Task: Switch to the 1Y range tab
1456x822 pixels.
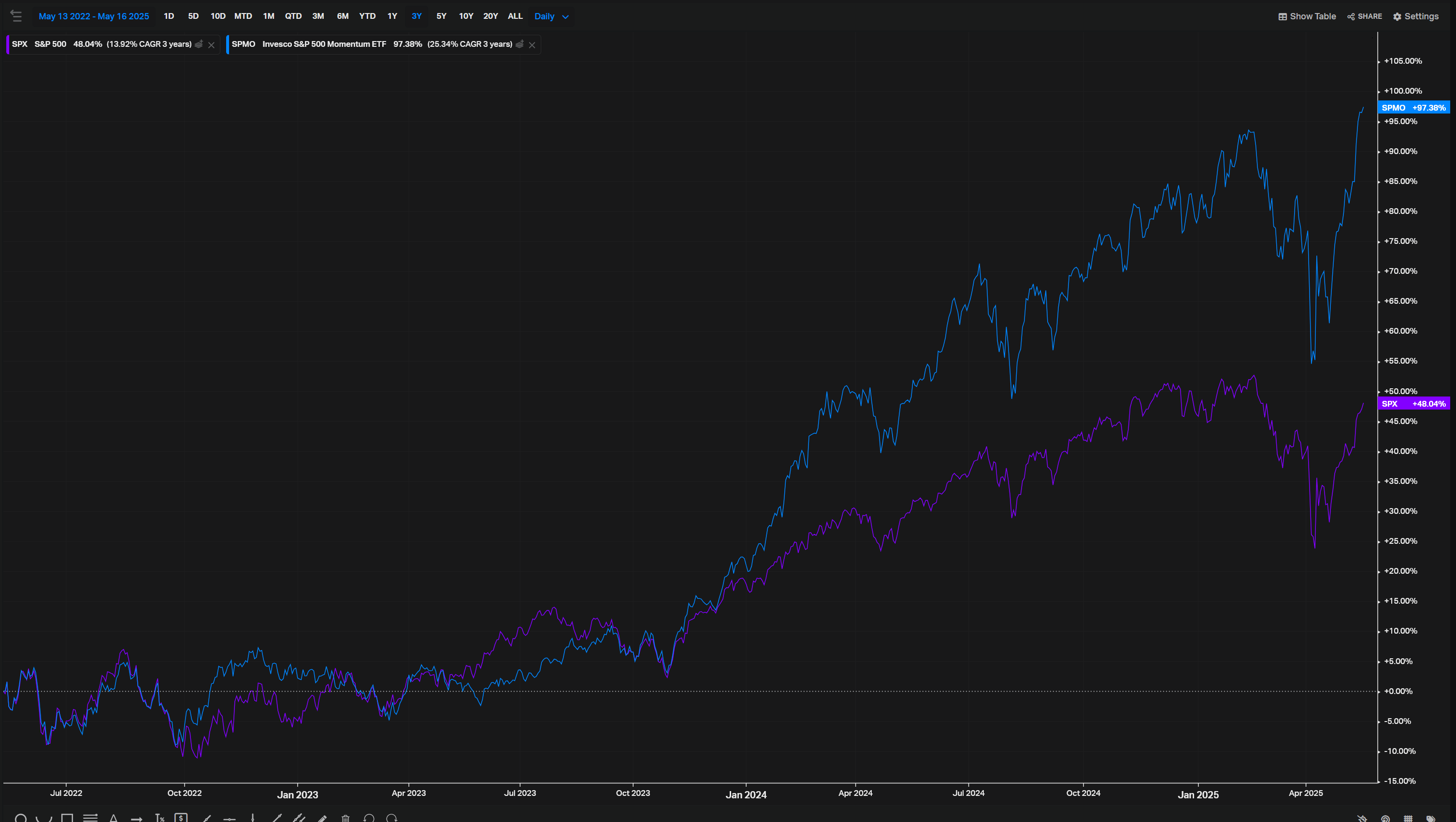Action: click(x=392, y=16)
